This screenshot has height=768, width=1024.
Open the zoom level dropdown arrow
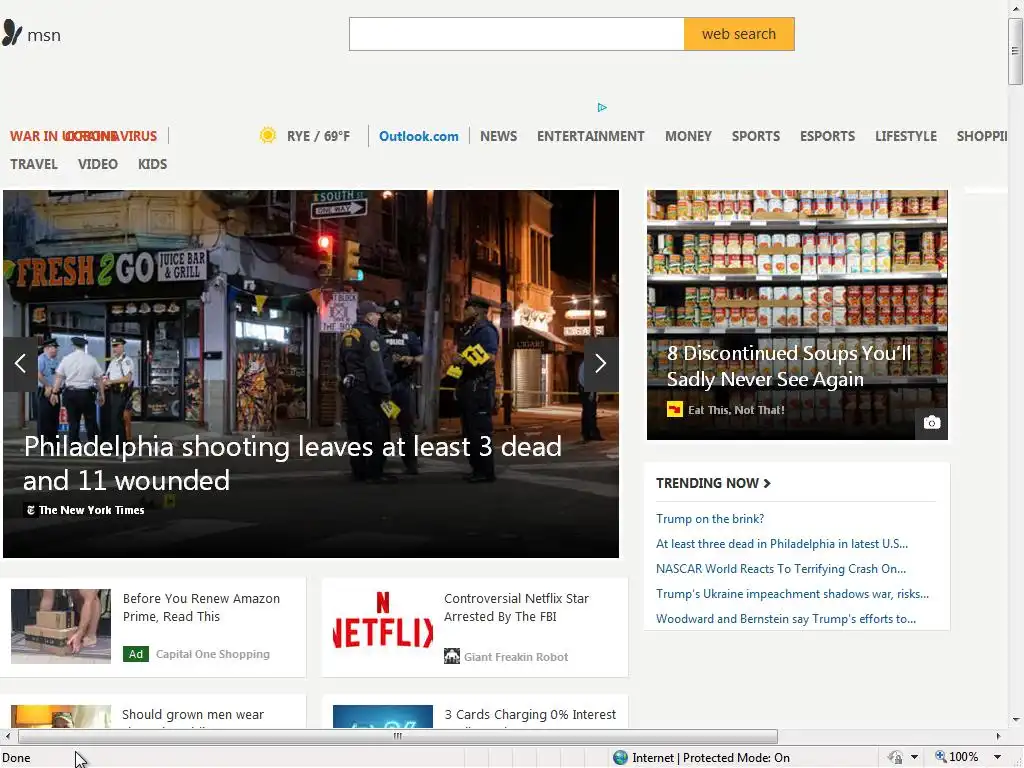point(997,758)
